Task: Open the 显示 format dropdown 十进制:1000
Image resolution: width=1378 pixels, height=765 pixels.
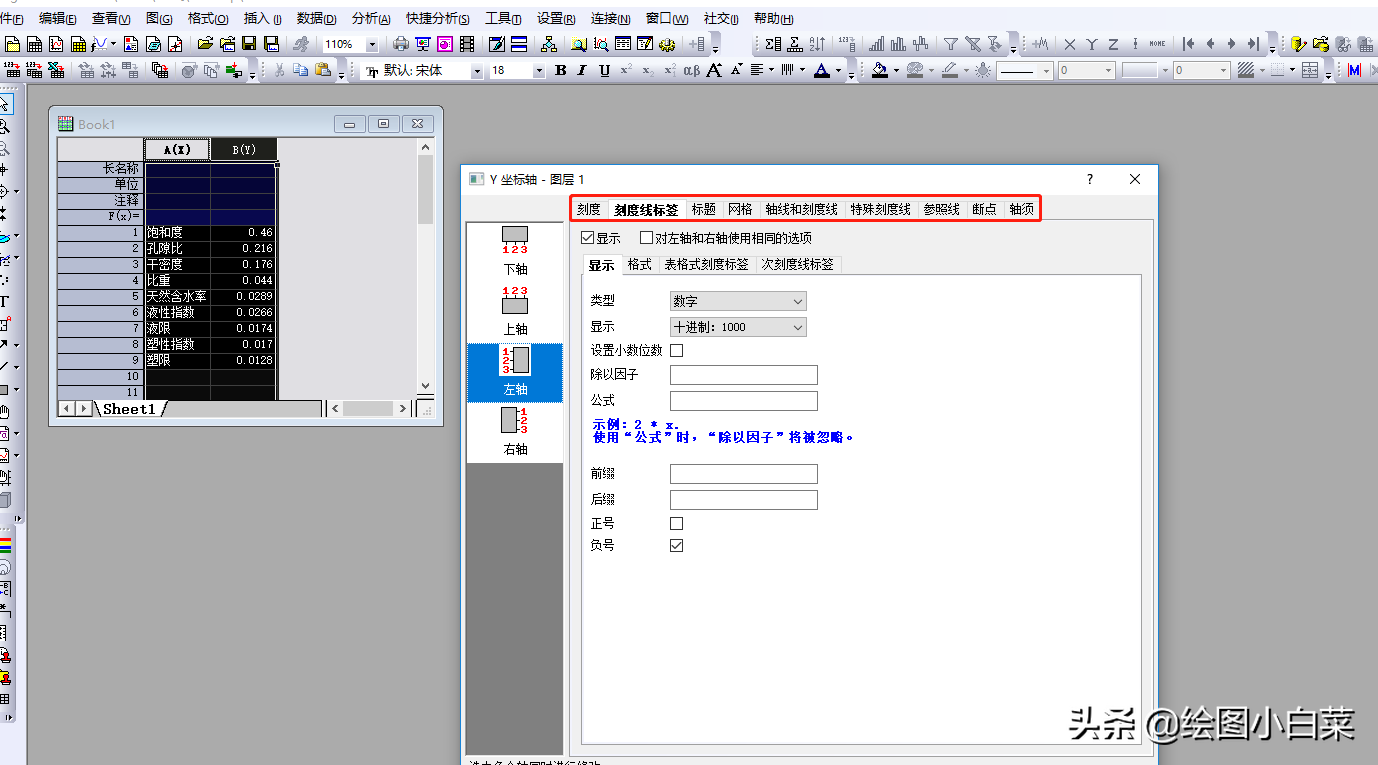Action: pyautogui.click(x=738, y=327)
